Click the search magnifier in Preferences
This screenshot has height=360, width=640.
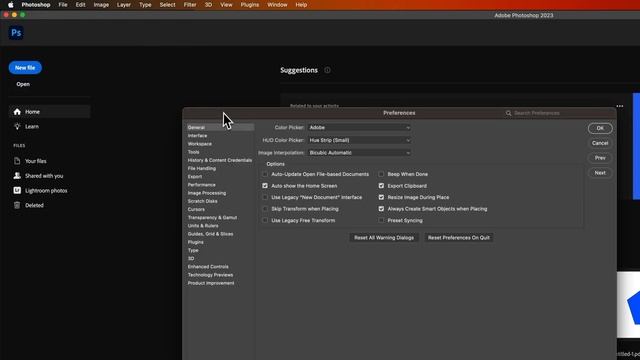click(509, 113)
